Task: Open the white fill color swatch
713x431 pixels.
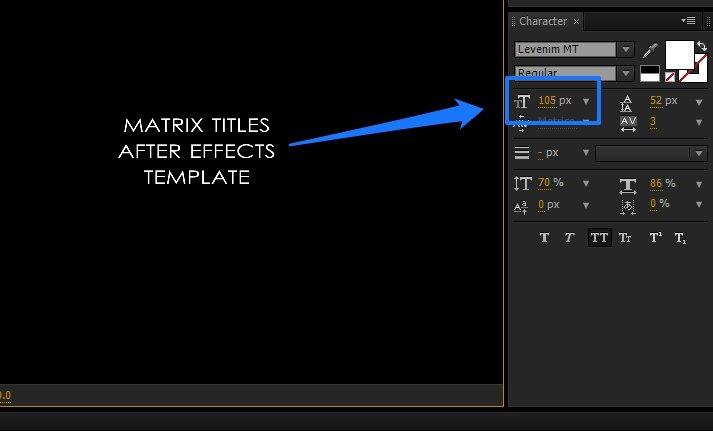Action: coord(680,55)
